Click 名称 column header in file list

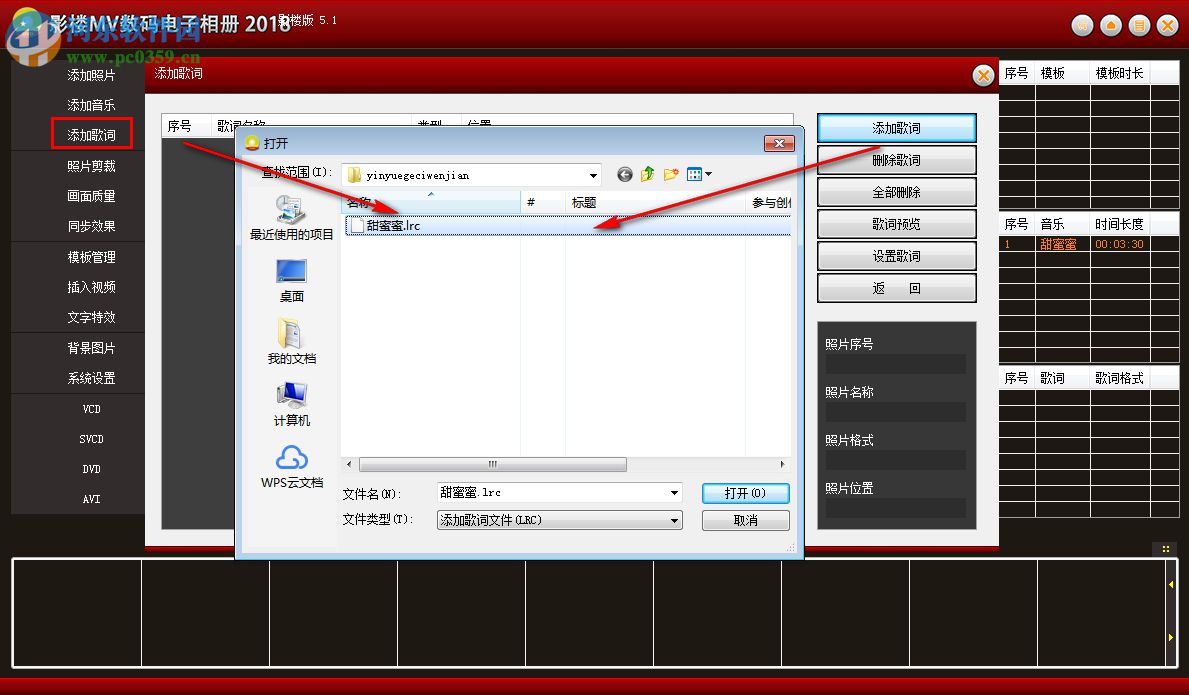(431, 202)
